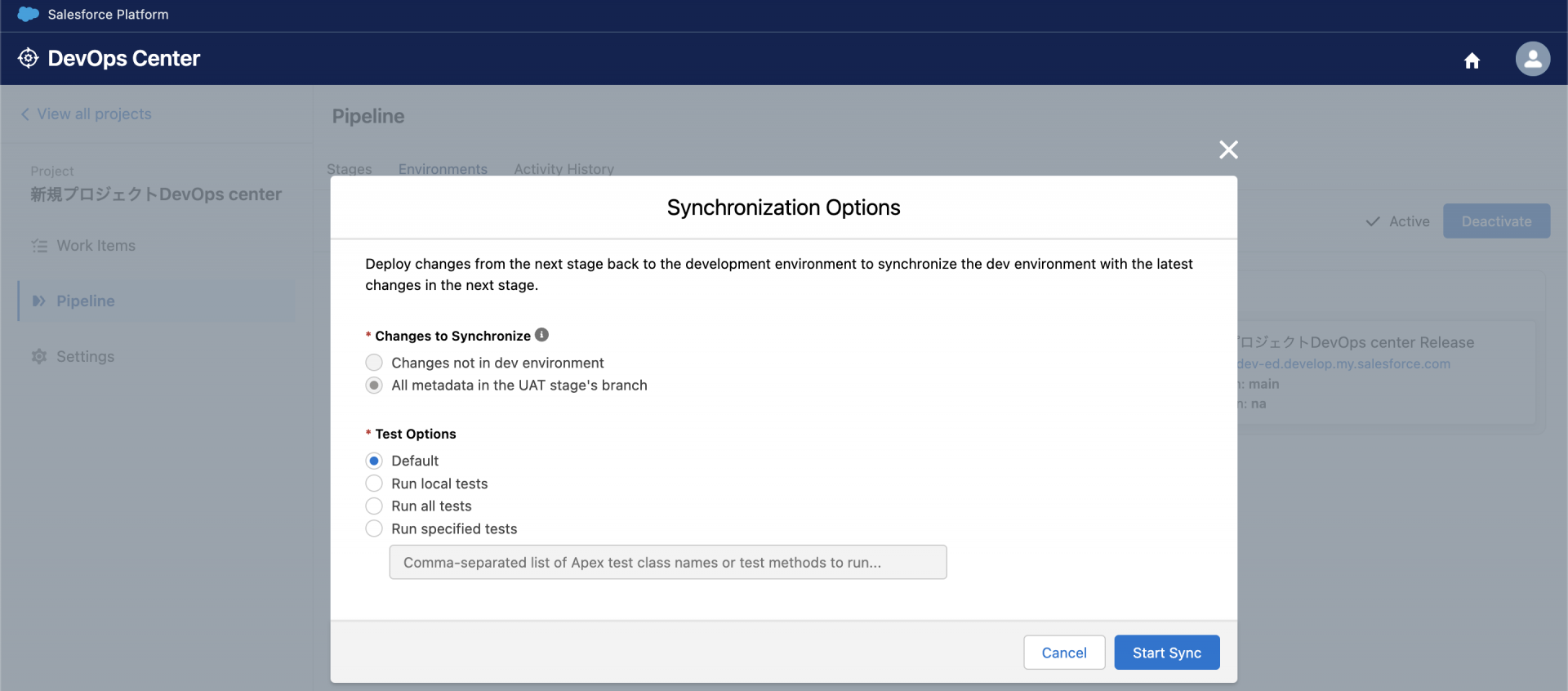Click the Work Items list icon

pos(39,246)
